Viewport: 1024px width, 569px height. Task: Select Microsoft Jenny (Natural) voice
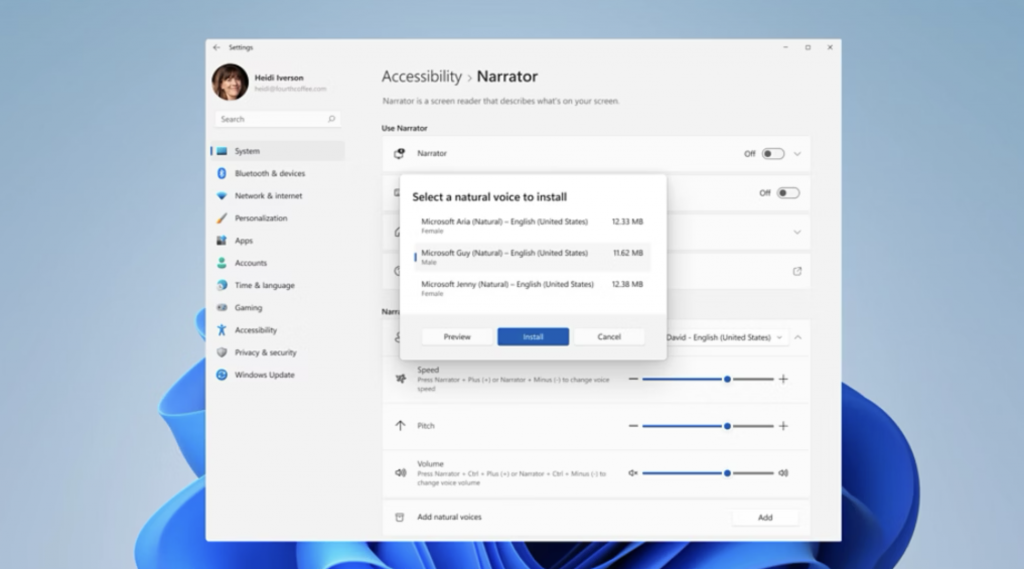pyautogui.click(x=532, y=288)
